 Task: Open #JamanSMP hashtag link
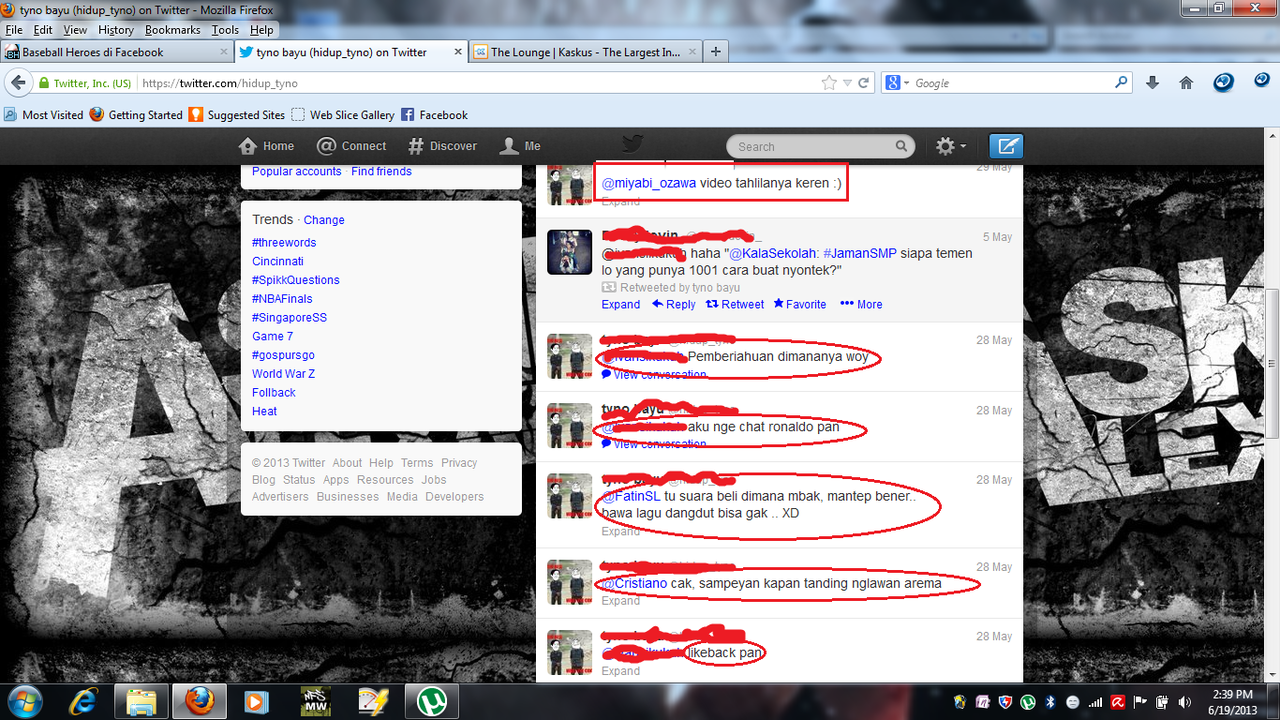click(858, 253)
